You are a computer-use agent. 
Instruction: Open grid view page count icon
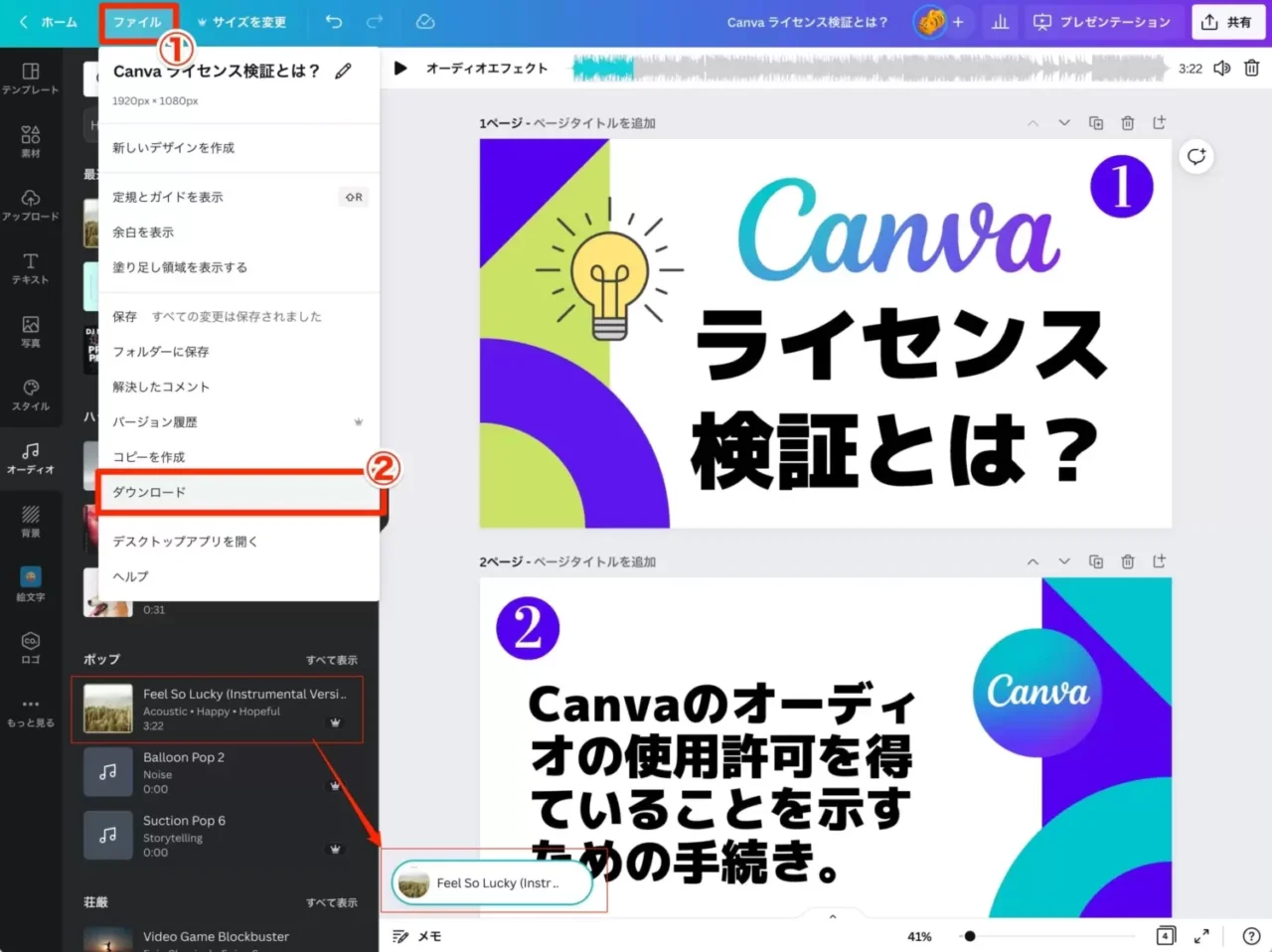1166,936
